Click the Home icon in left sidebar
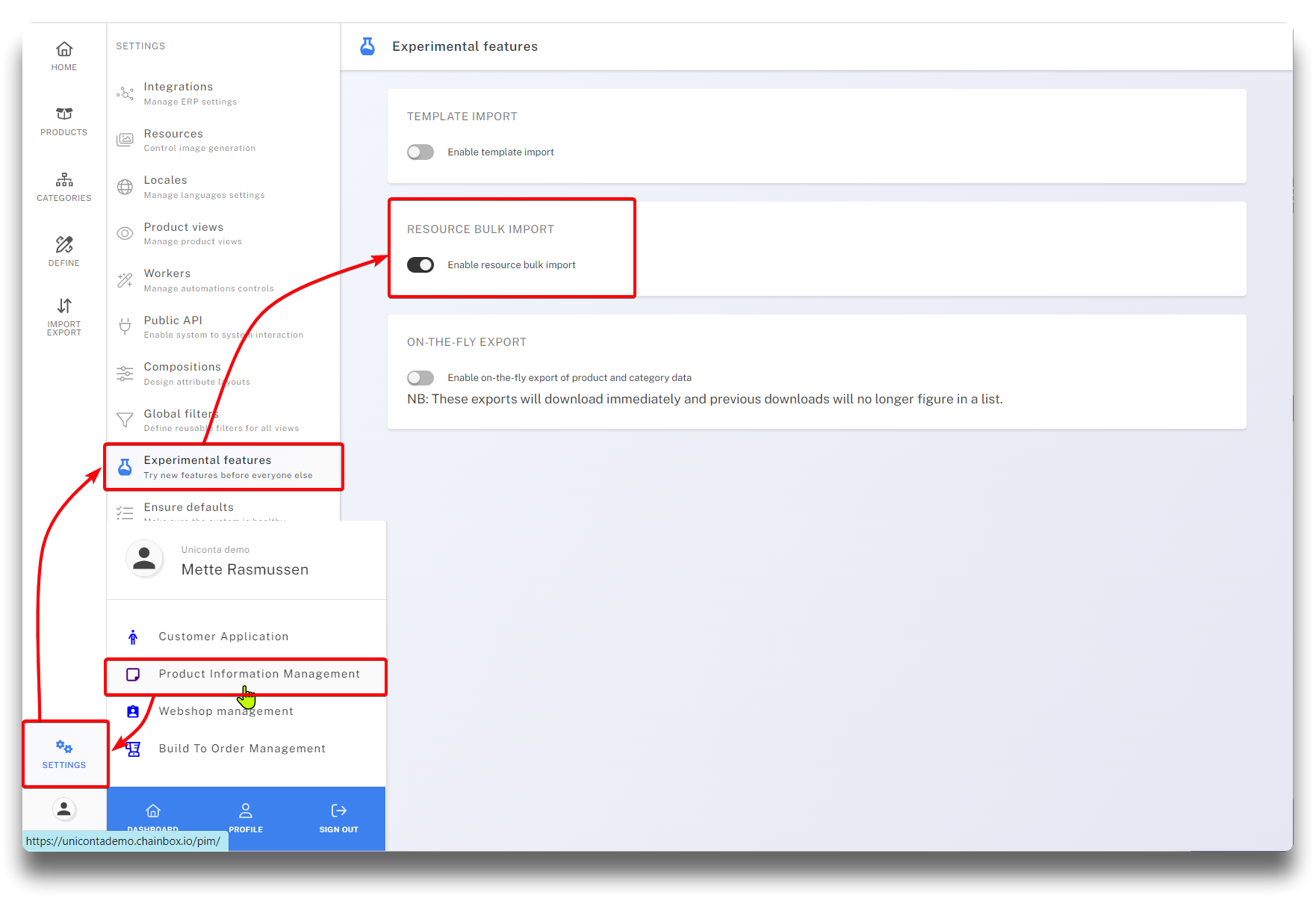This screenshot has width=1316, height=898. click(x=64, y=50)
